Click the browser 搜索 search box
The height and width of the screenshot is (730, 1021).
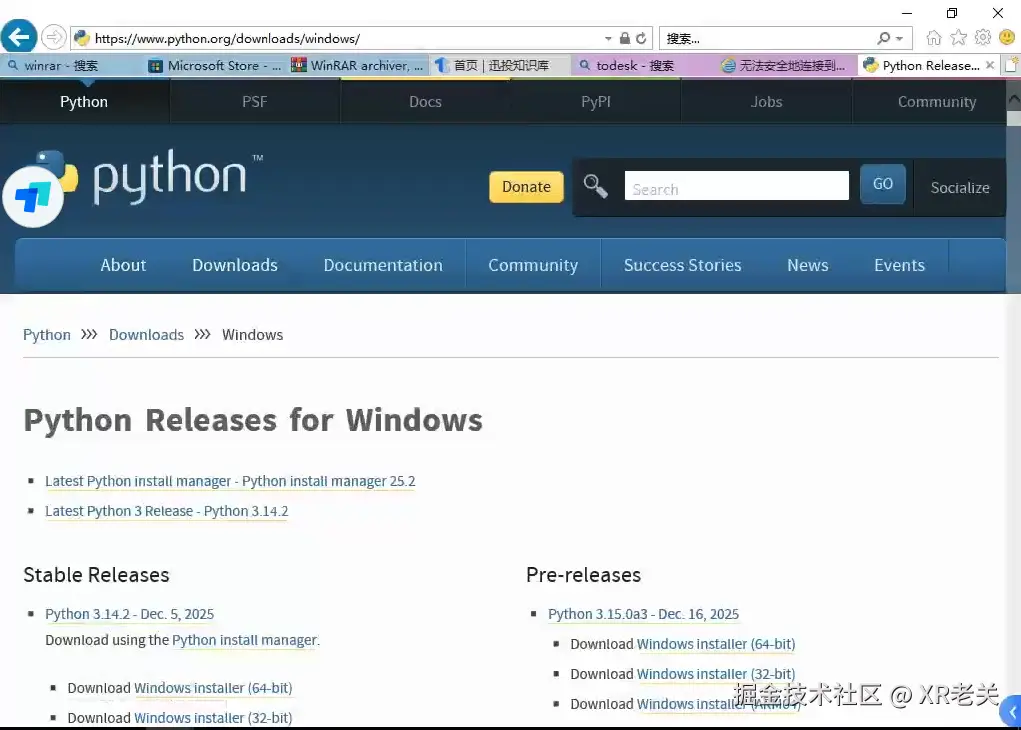[768, 38]
